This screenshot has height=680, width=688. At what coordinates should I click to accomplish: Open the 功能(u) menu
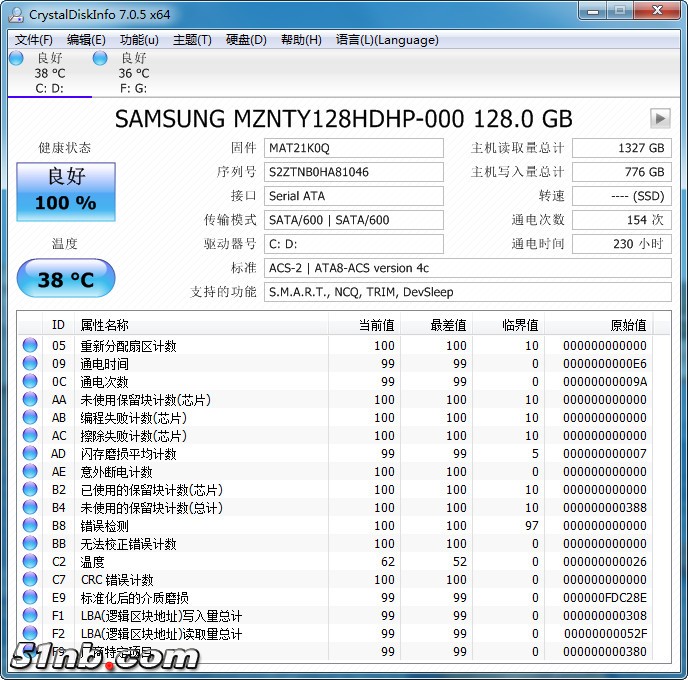coord(139,40)
